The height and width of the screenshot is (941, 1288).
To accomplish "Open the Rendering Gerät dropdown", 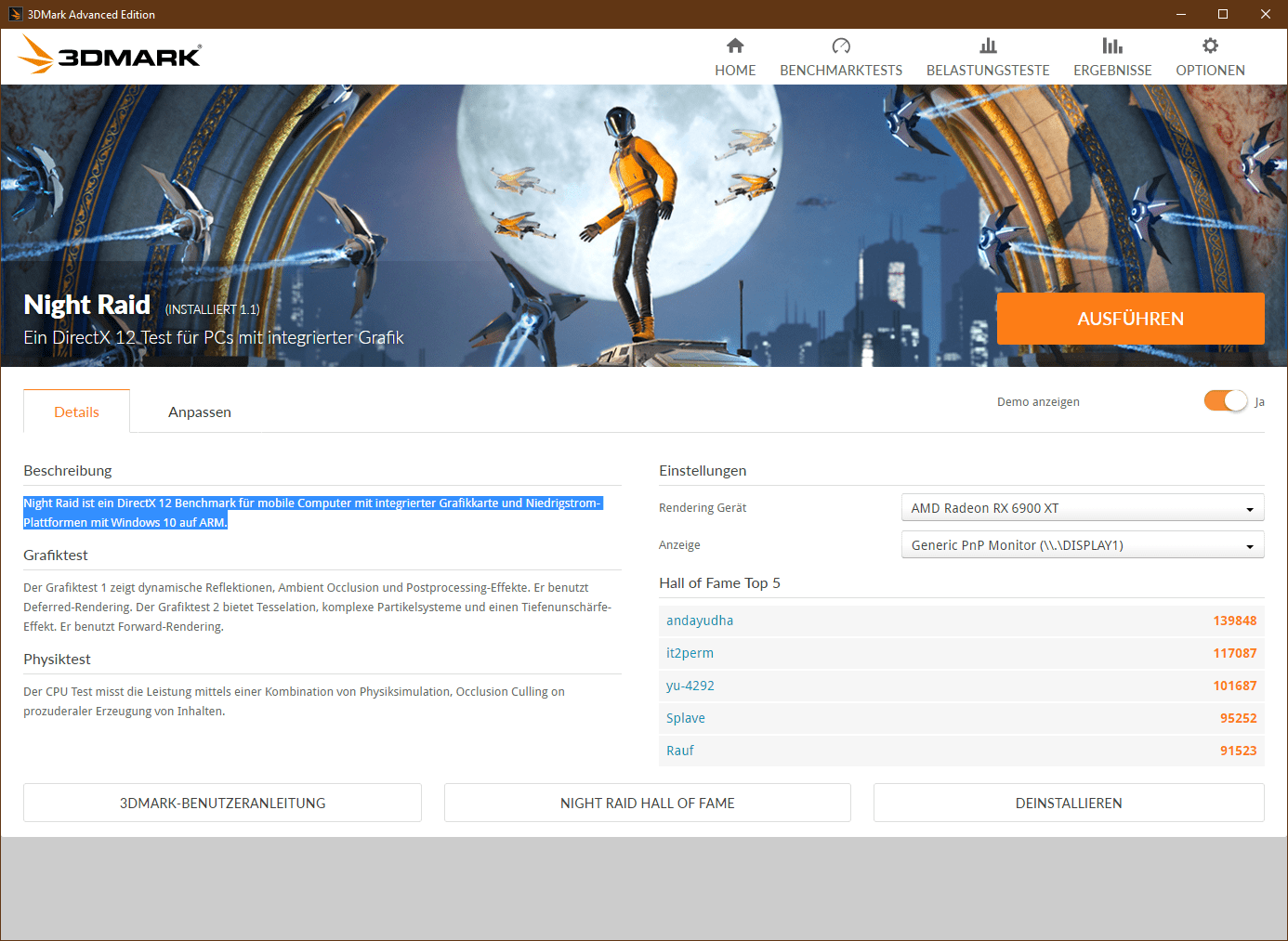I will pyautogui.click(x=1083, y=507).
